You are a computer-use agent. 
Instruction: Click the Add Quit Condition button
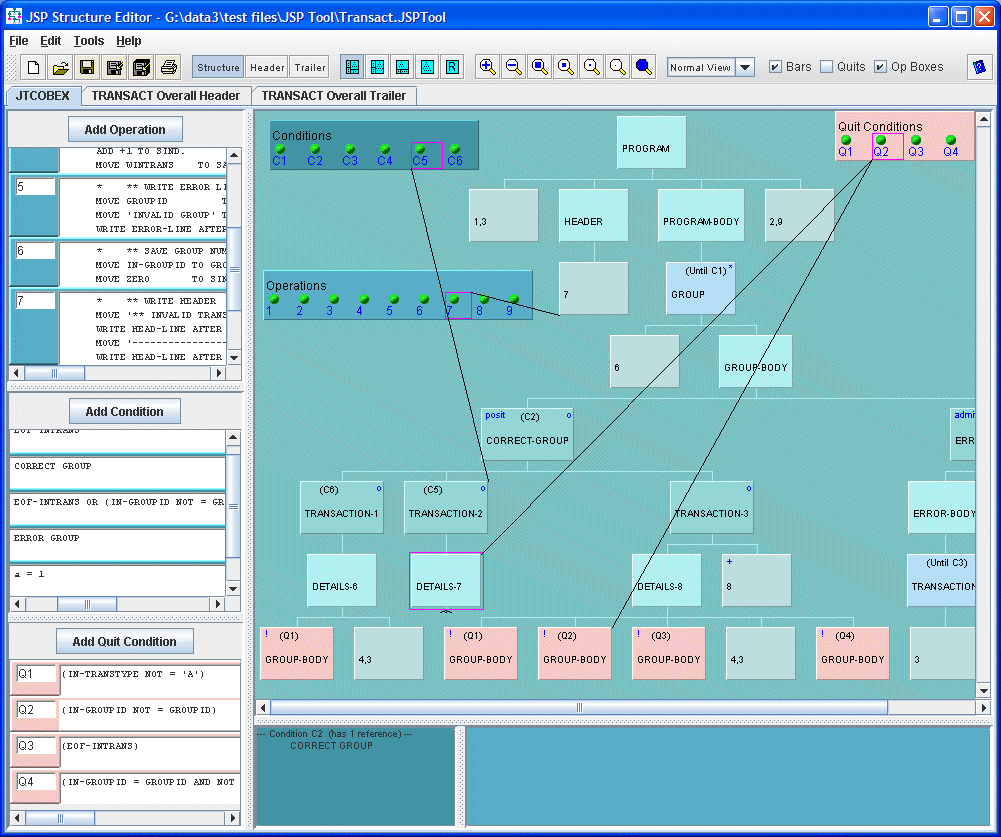124,641
